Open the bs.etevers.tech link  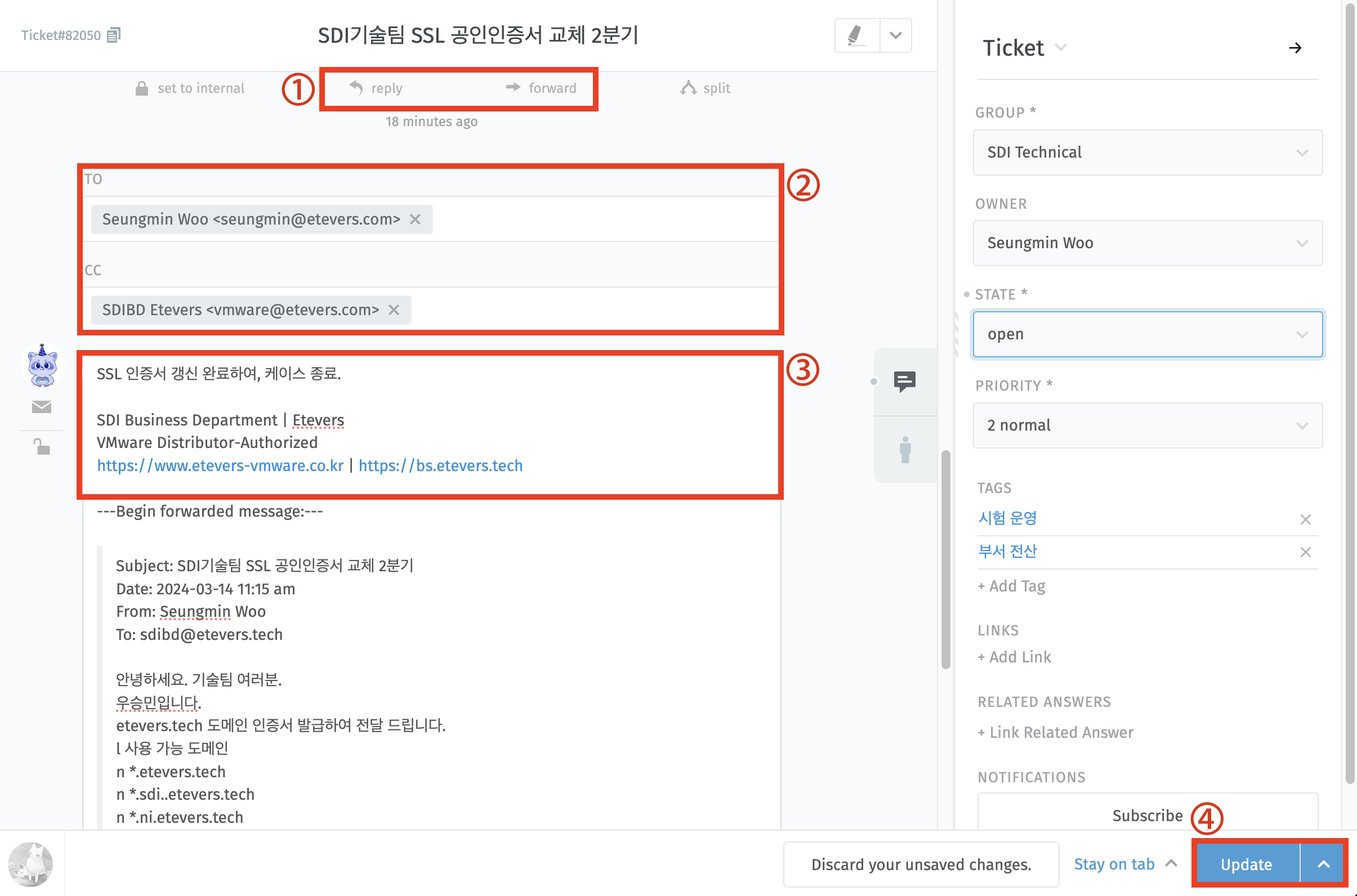coord(440,465)
